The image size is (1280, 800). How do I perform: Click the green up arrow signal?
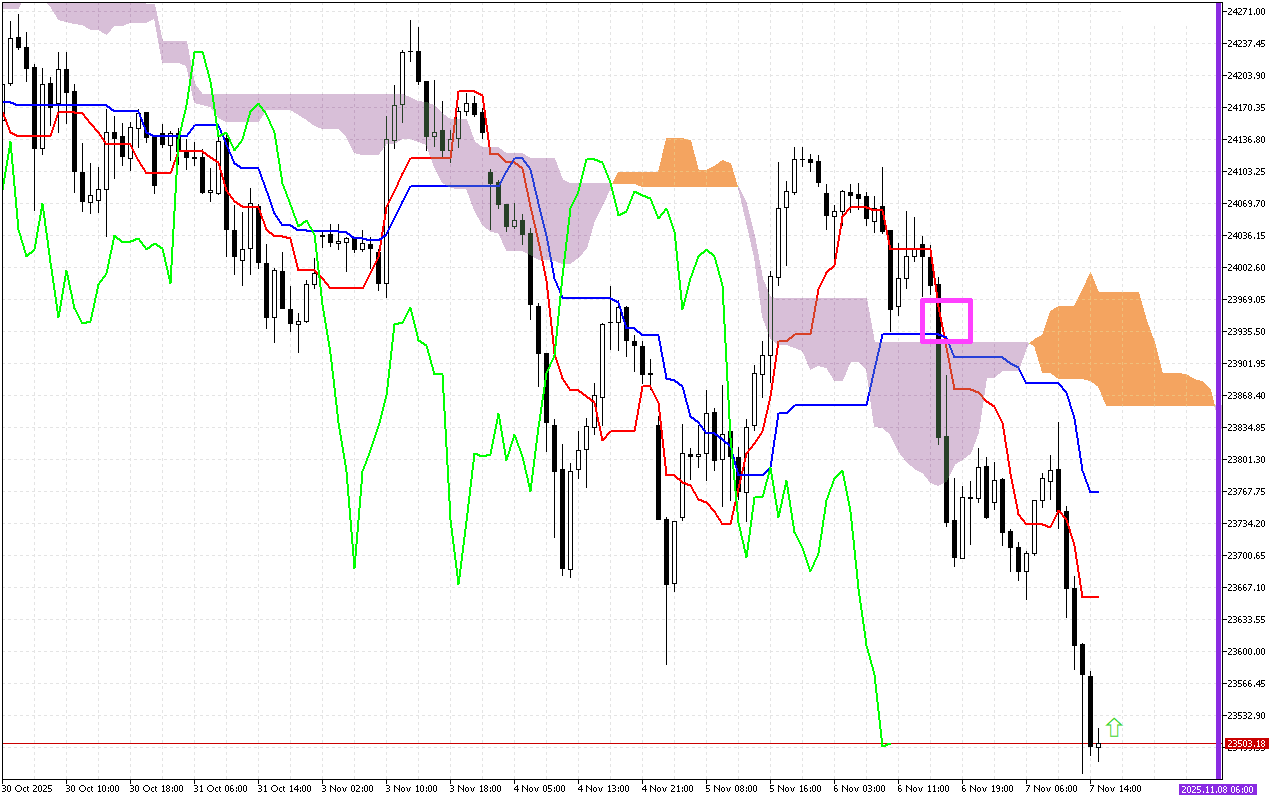(1114, 728)
